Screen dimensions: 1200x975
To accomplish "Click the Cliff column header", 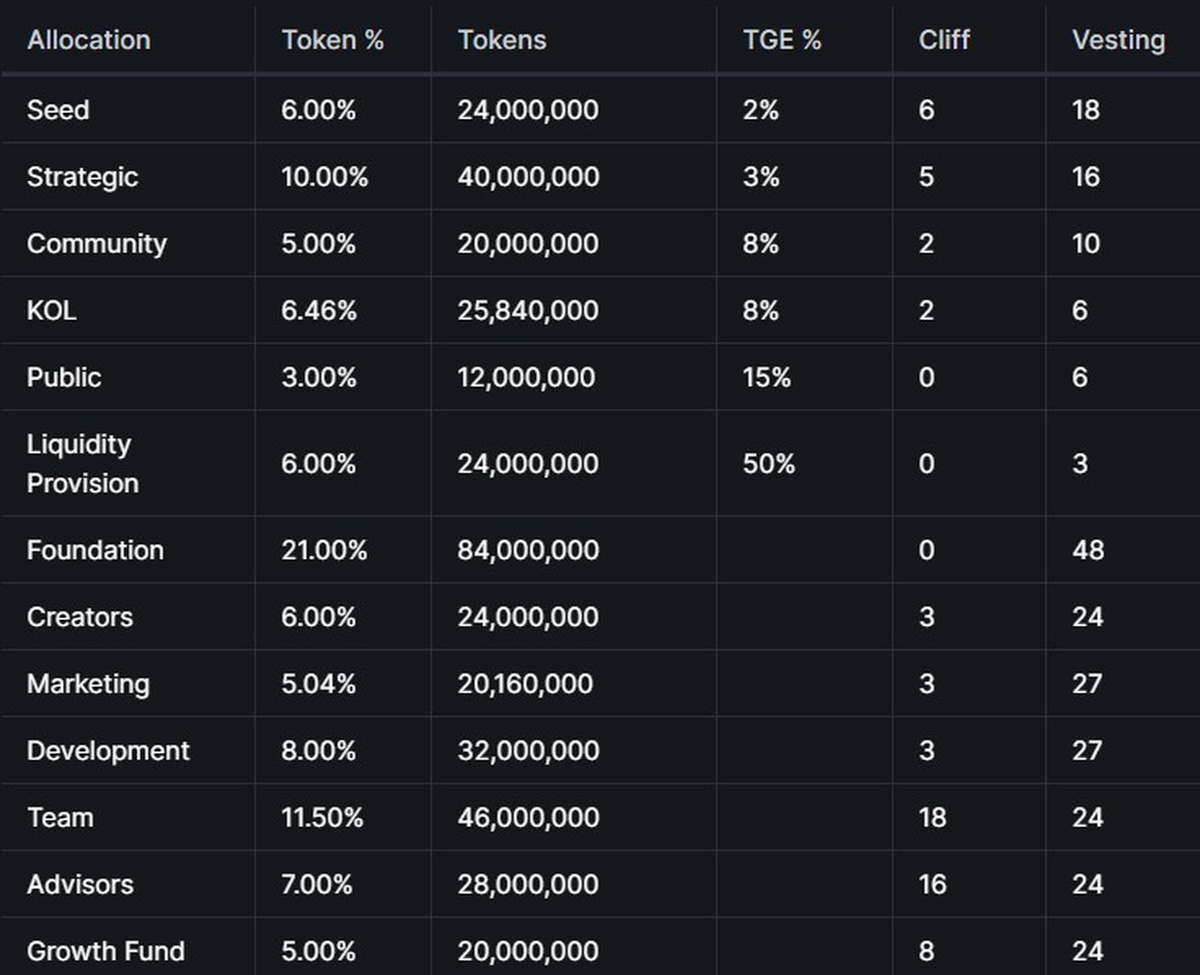I will pos(944,40).
